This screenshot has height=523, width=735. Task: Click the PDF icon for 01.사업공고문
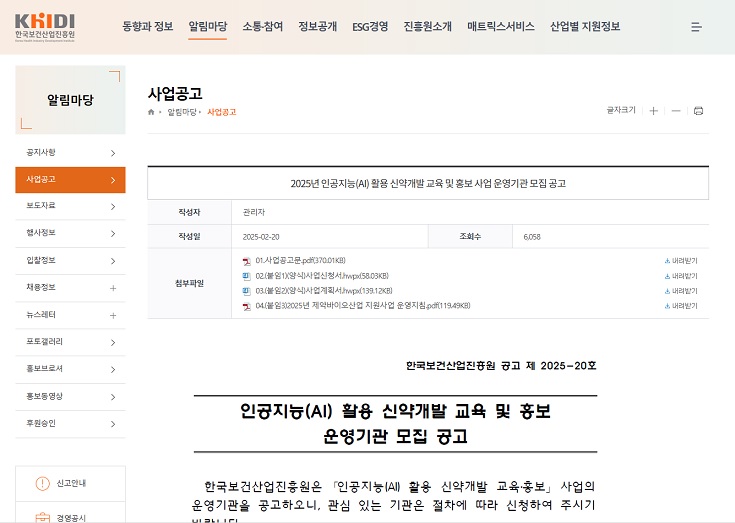247,260
